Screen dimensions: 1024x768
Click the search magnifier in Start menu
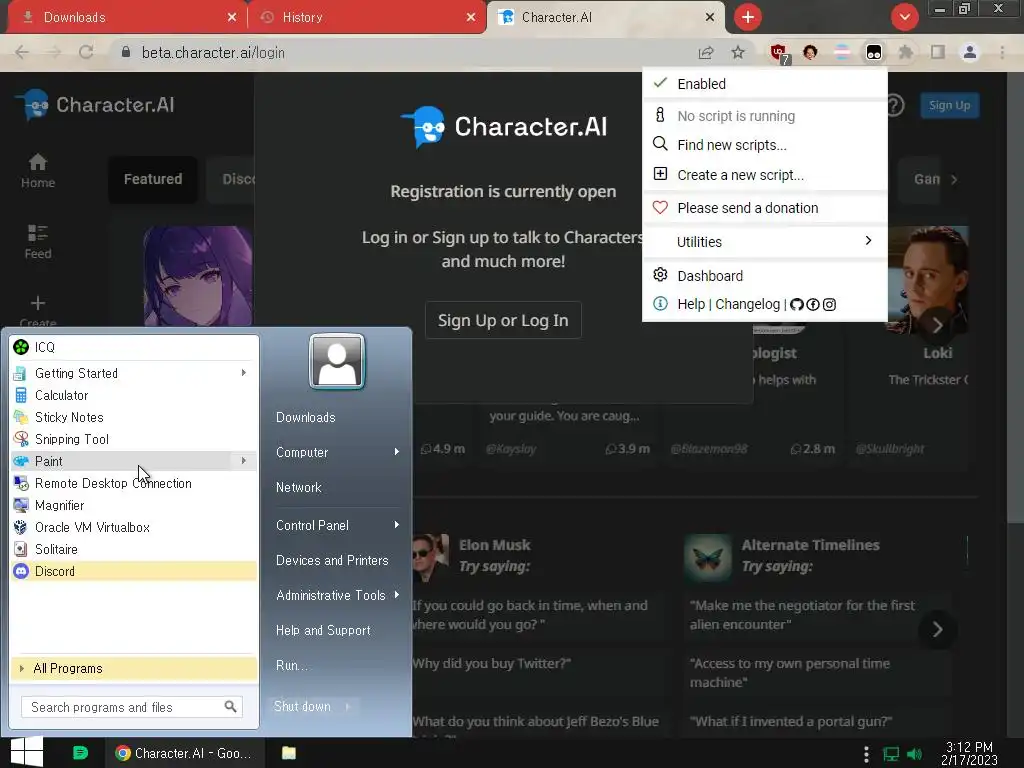coord(231,707)
